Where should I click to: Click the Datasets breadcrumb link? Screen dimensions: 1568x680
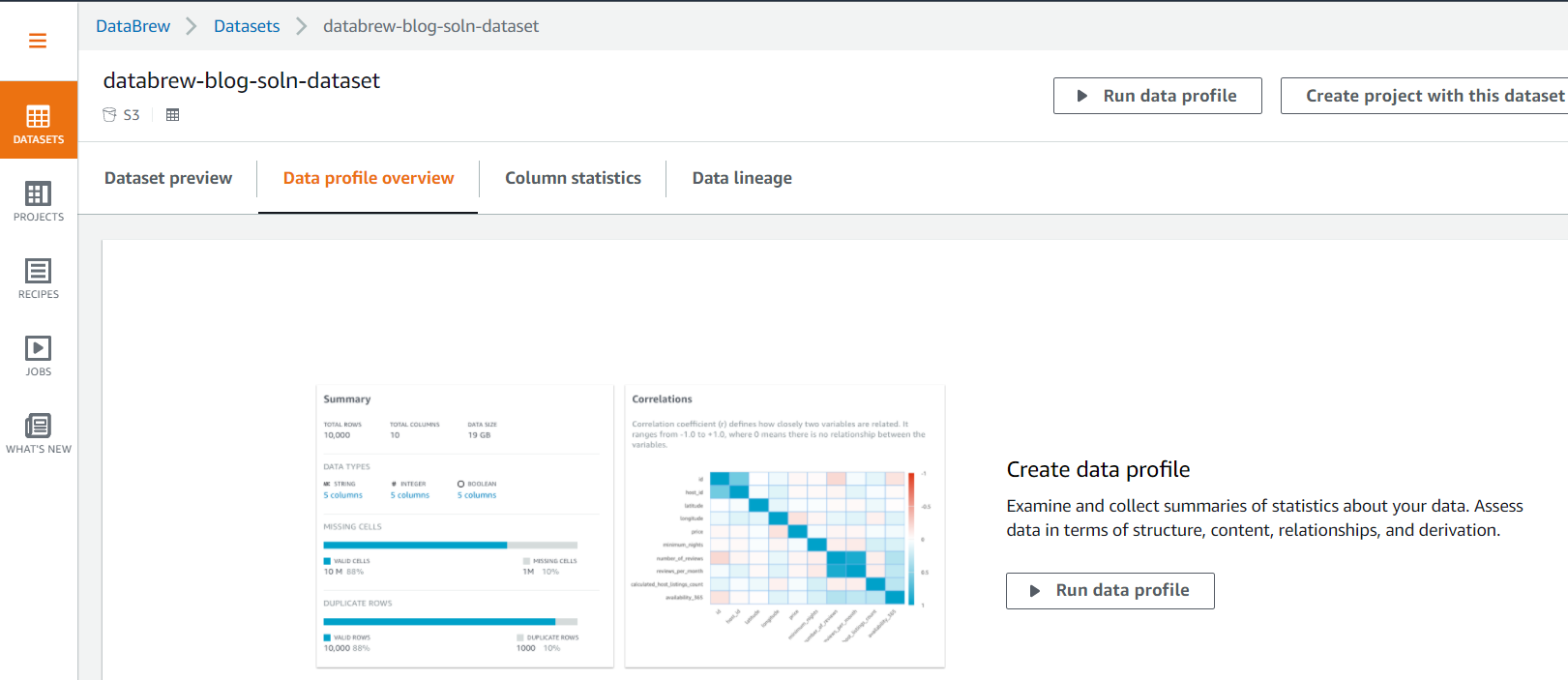coord(247,26)
